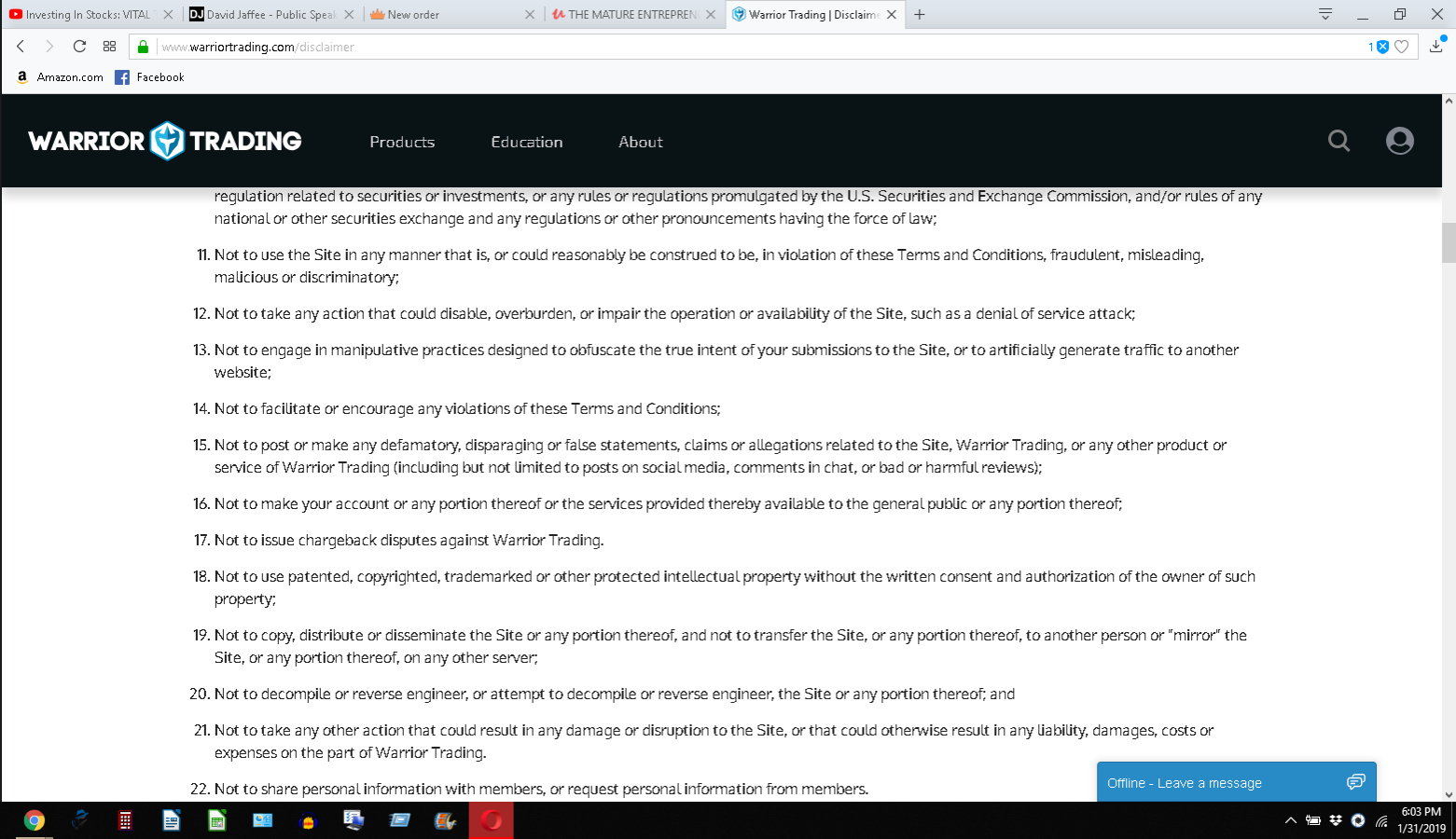Click the Dropbox tray icon
1456x839 pixels.
tap(1336, 820)
